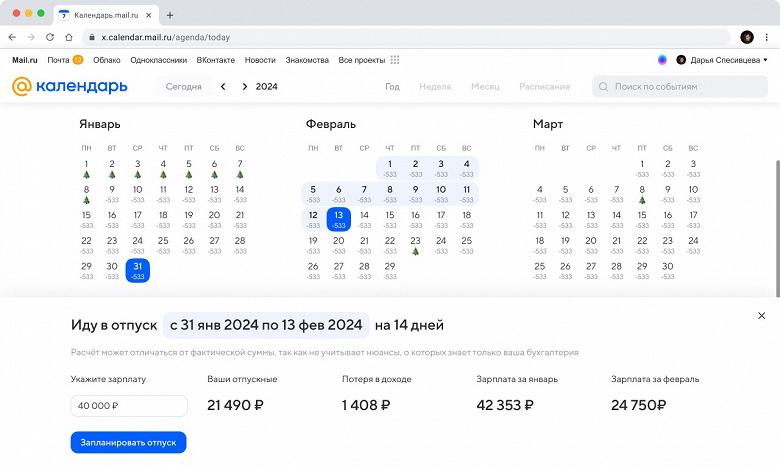Close the vacation planning panel
This screenshot has width=780, height=468.
click(x=761, y=315)
